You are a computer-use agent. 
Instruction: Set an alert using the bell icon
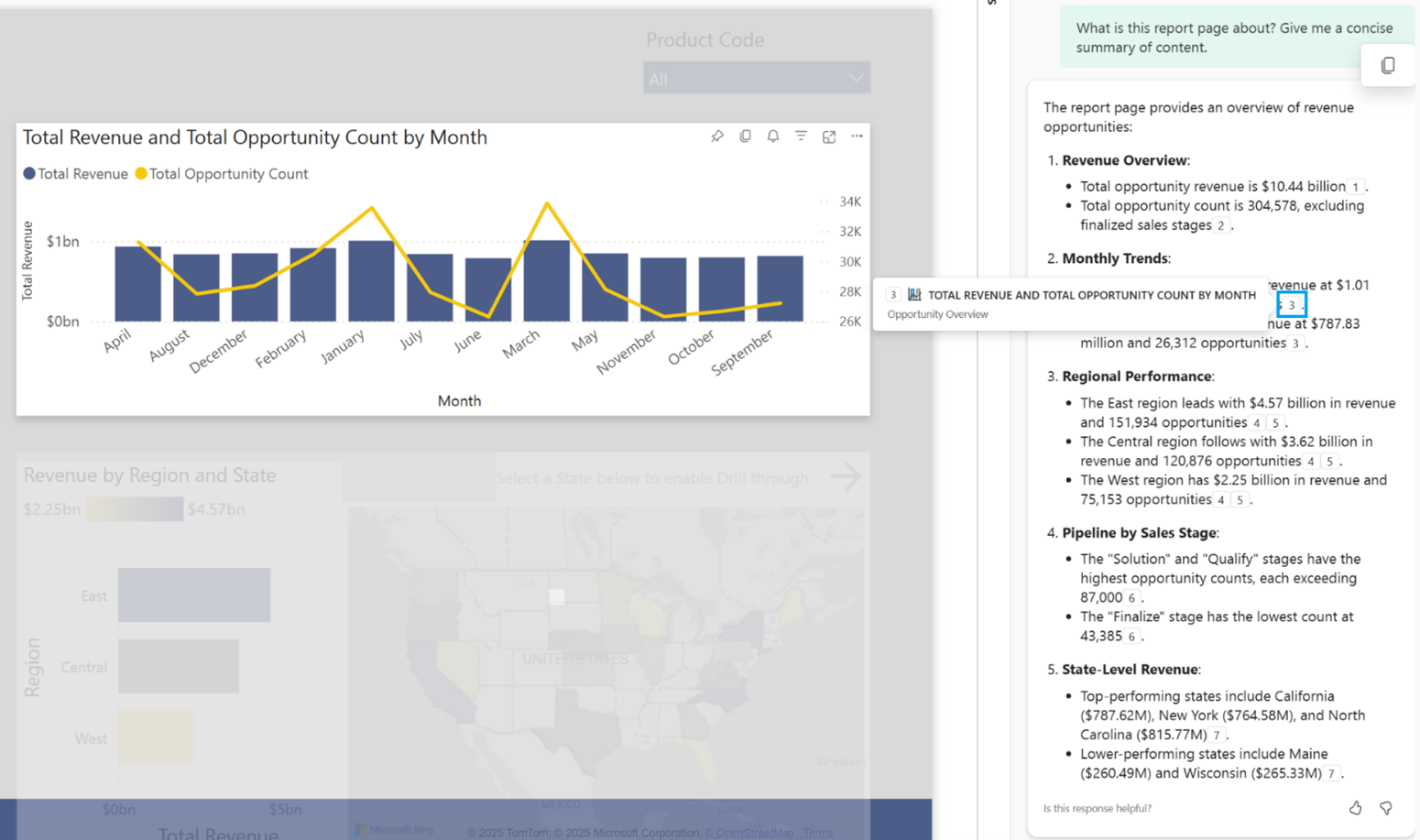click(x=773, y=136)
